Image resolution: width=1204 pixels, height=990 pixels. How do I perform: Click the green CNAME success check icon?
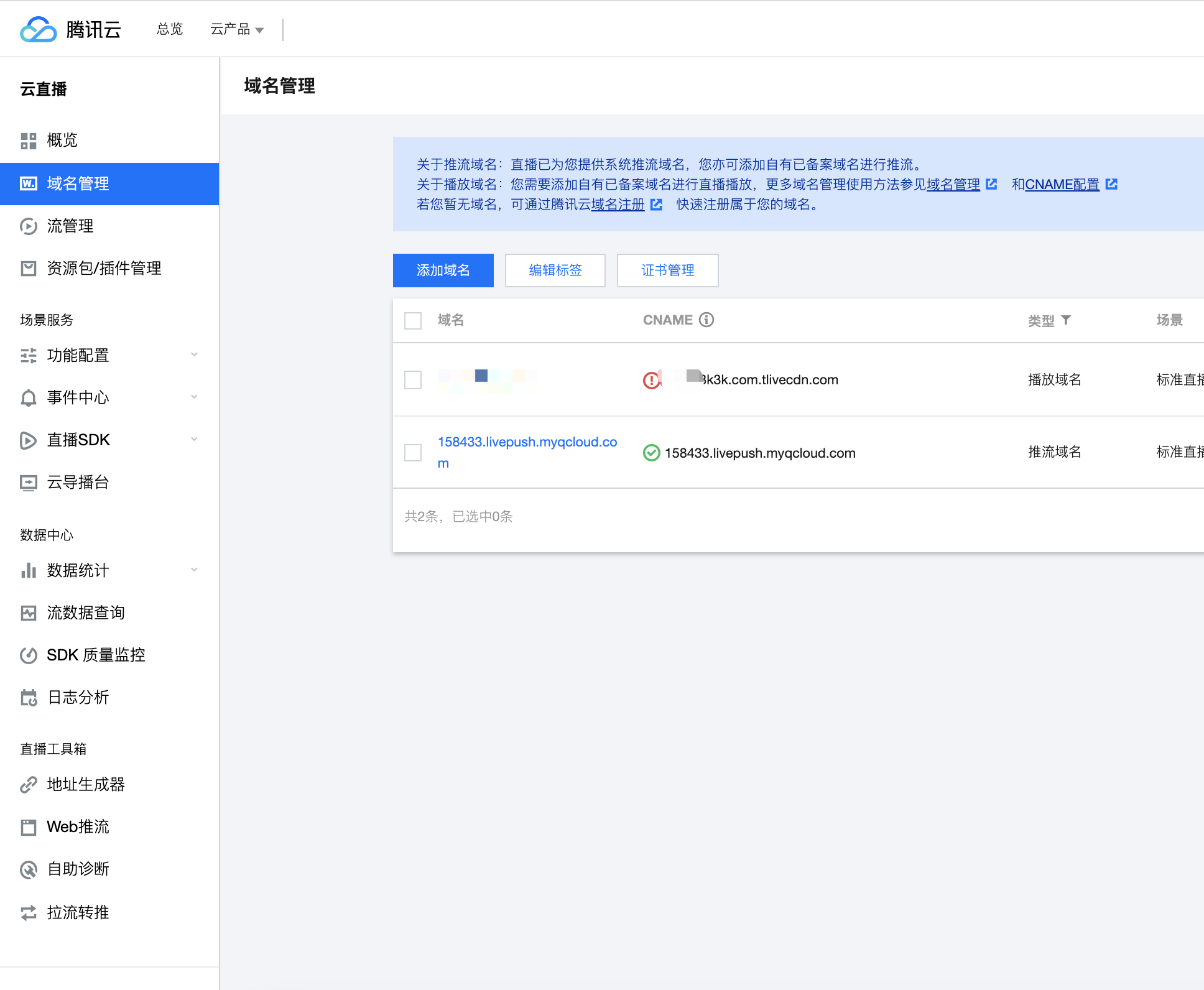(x=651, y=453)
